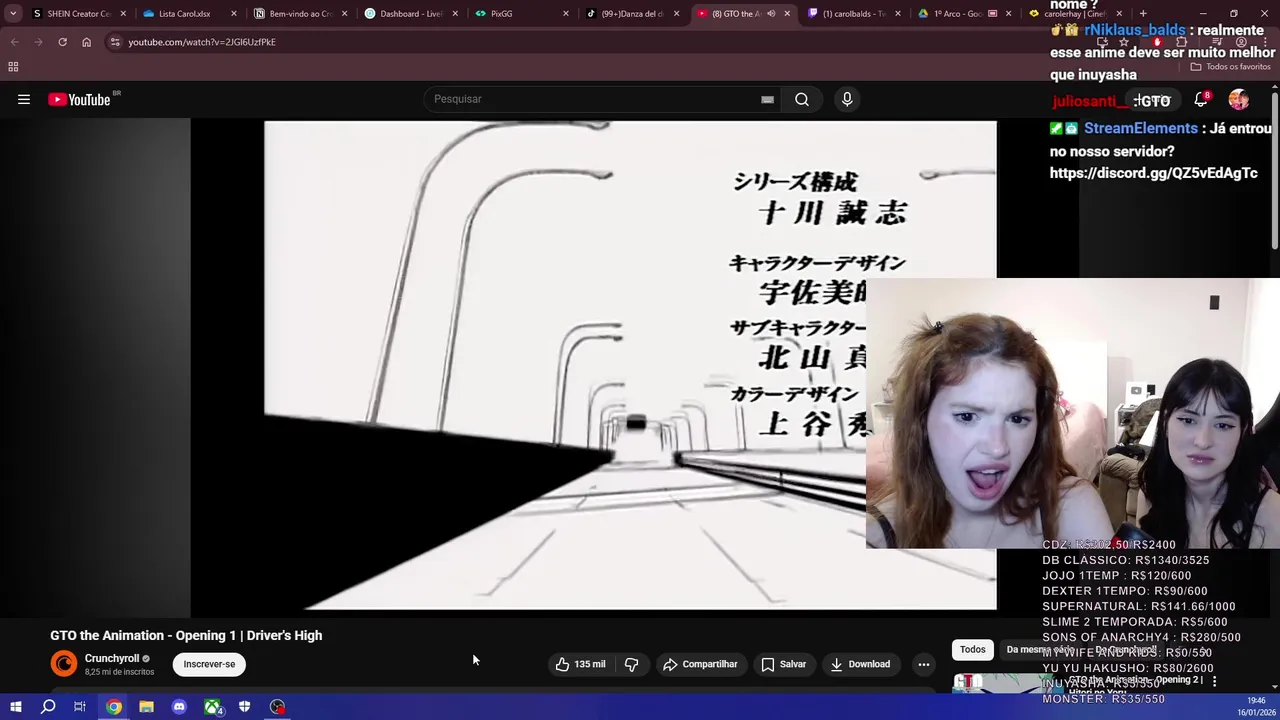Screen dimensions: 1280x720
Task: Open File Explorer from the taskbar
Action: (146, 707)
